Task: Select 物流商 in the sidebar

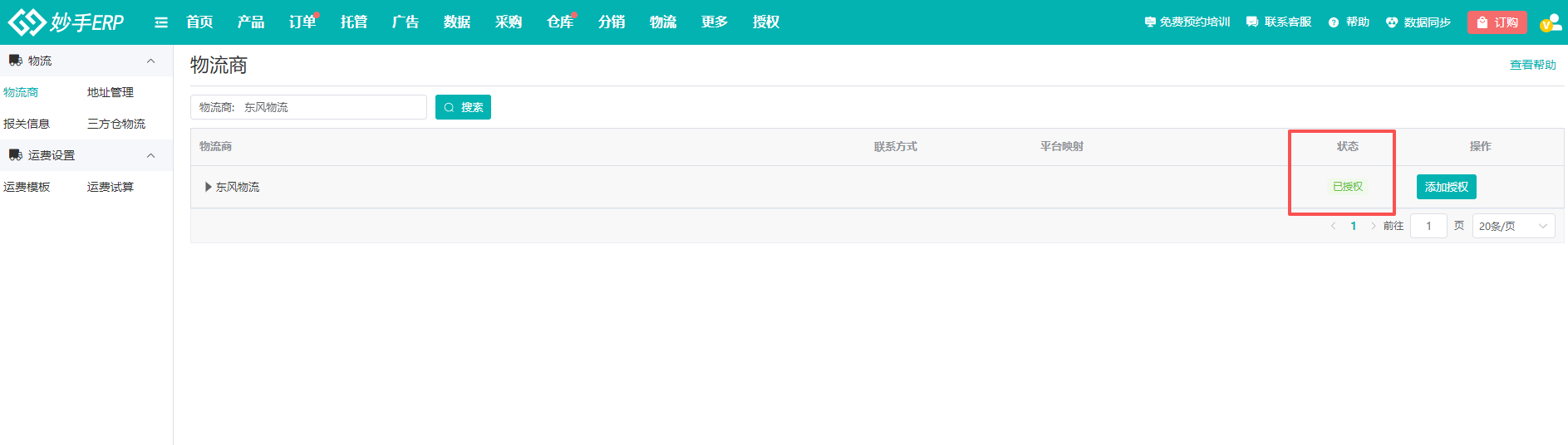Action: tap(21, 92)
